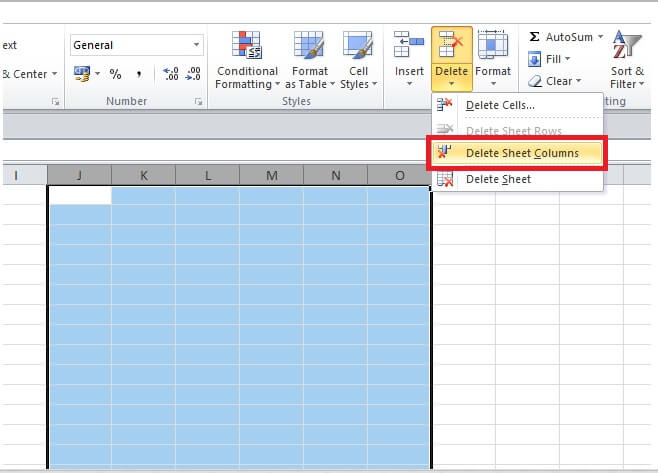Screen dimensions: 658x473
Task: Expand the Clear dropdown arrow
Action: pos(578,81)
